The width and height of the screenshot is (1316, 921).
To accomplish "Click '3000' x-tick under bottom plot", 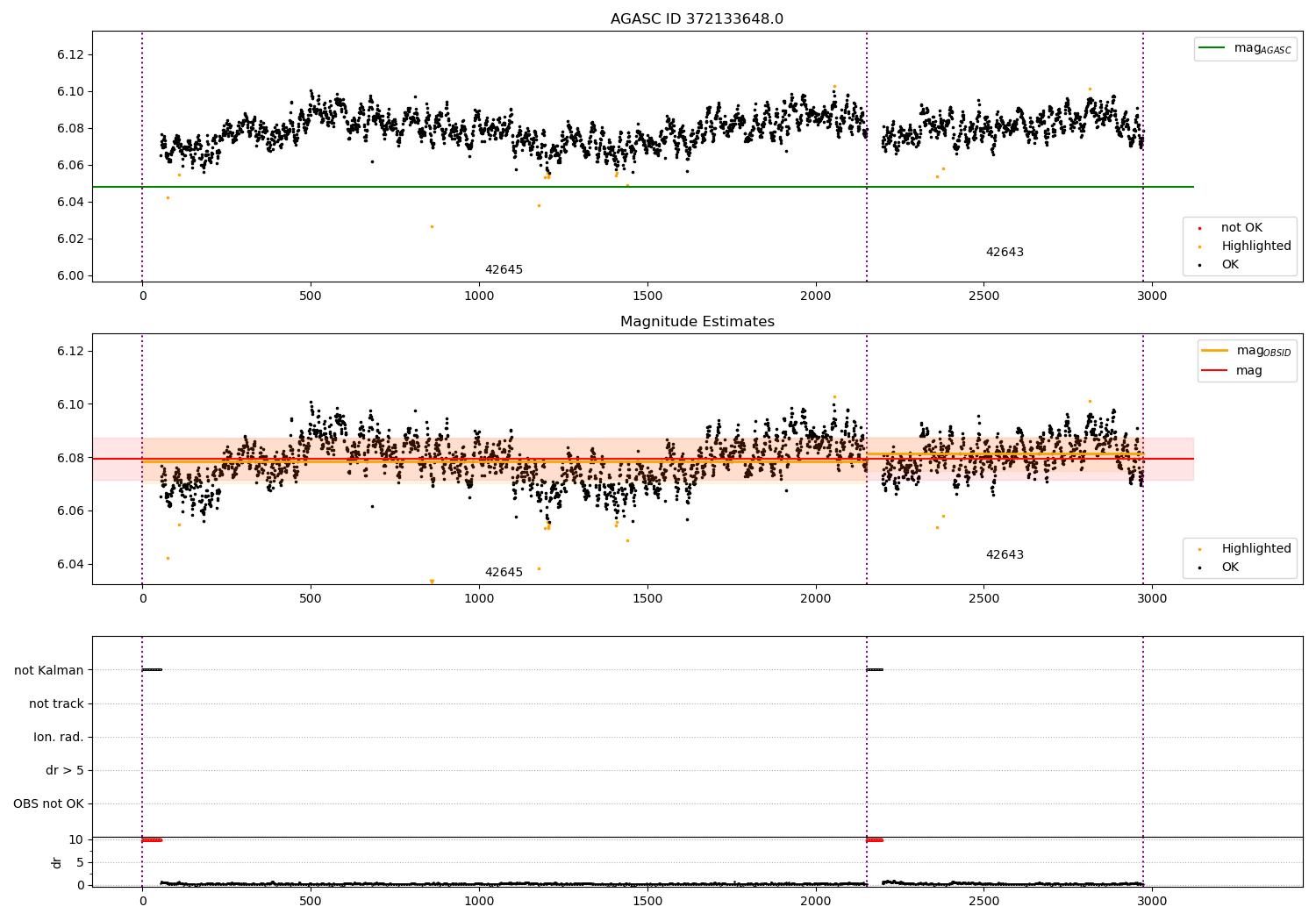I will (1152, 901).
